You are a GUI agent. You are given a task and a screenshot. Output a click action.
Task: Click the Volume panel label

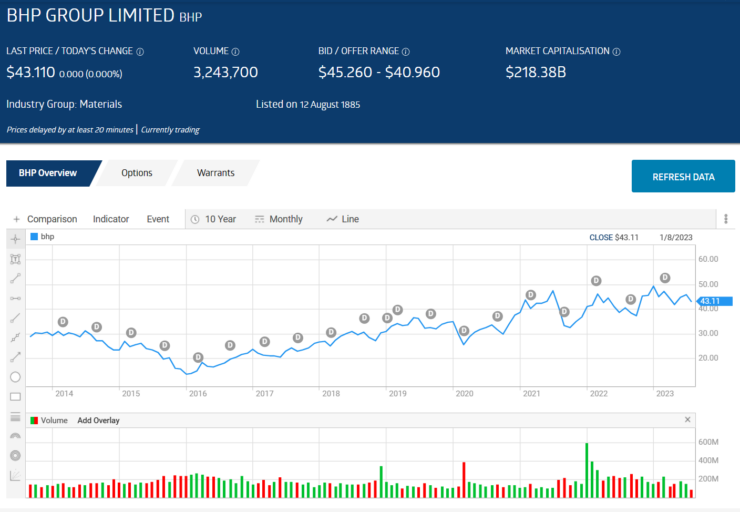pyautogui.click(x=54, y=420)
